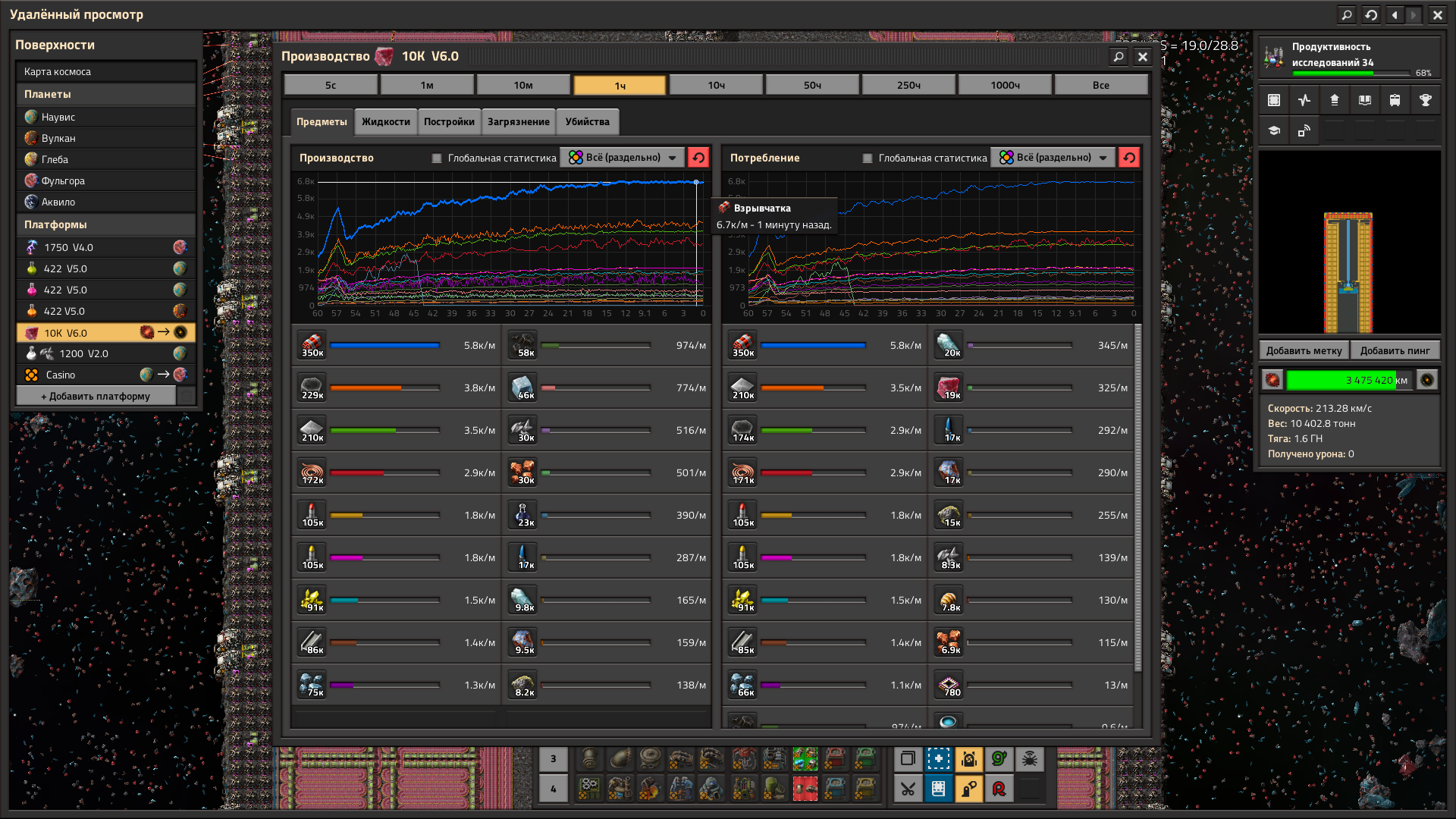Open the production statistics graph icon
Viewport: 1456px width, 819px height.
tap(1304, 100)
